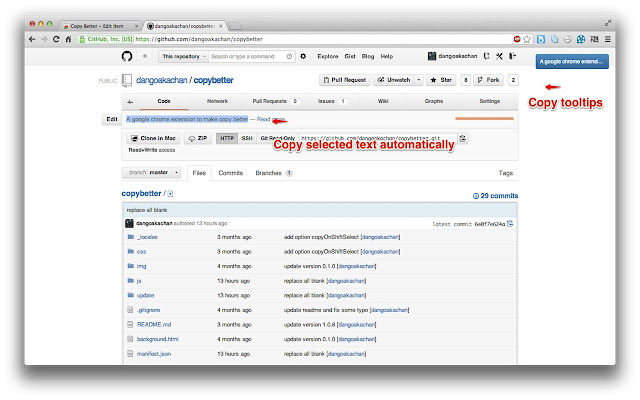Open the _locales folder
The width and height of the screenshot is (640, 400).
[x=147, y=237]
